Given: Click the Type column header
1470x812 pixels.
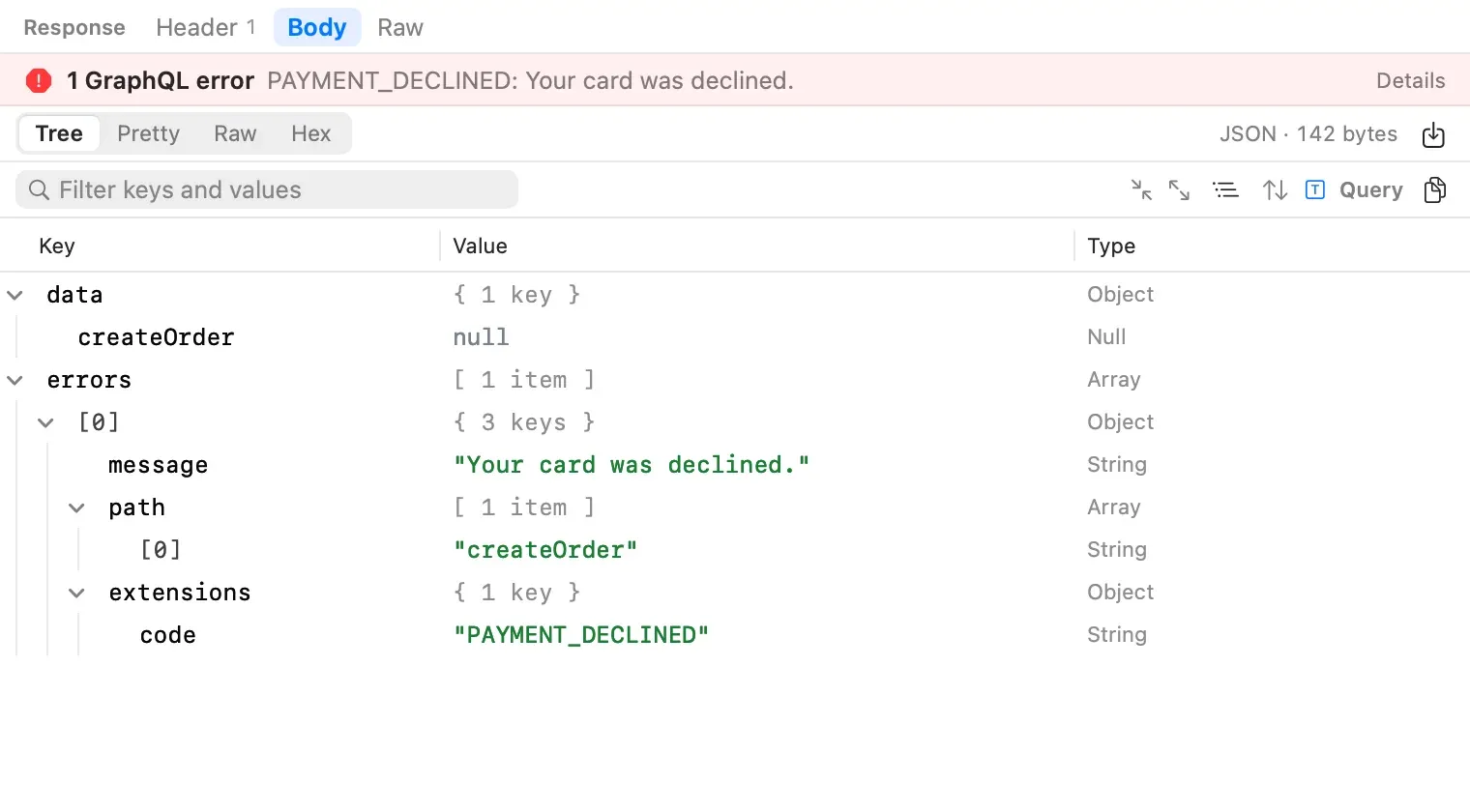Looking at the screenshot, I should (1111, 246).
